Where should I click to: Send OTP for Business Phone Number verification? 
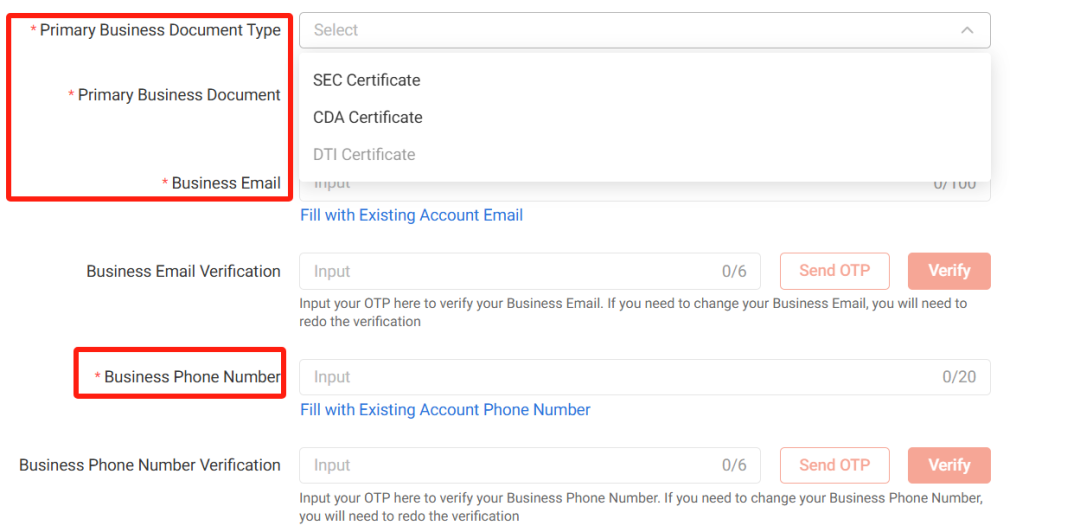pyautogui.click(x=834, y=465)
